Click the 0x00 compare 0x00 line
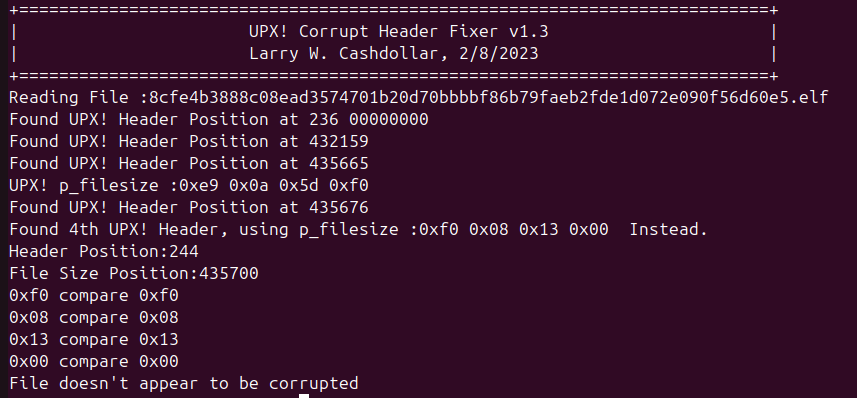Screen dimensions: 857x398 coord(94,361)
